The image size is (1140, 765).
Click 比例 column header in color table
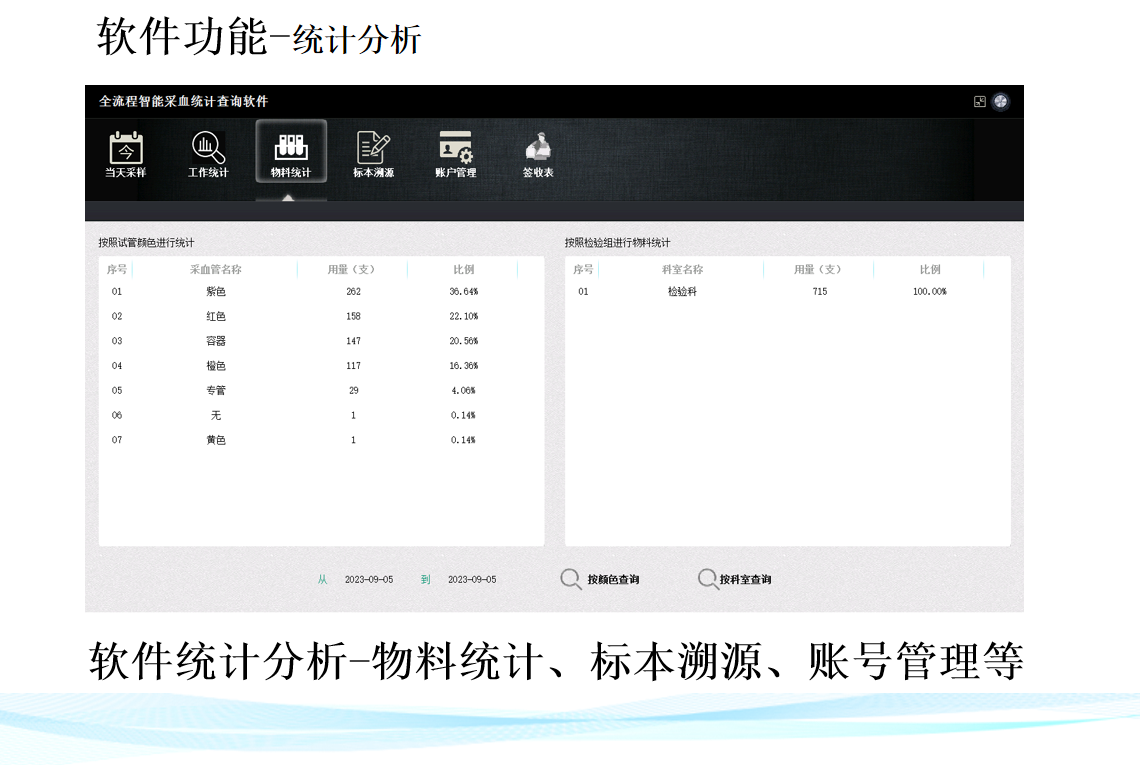pyautogui.click(x=463, y=269)
